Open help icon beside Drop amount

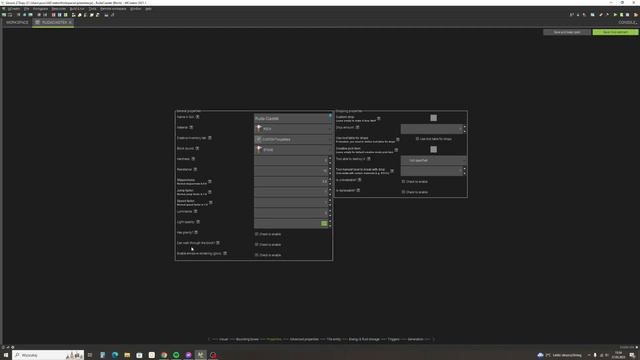point(358,127)
